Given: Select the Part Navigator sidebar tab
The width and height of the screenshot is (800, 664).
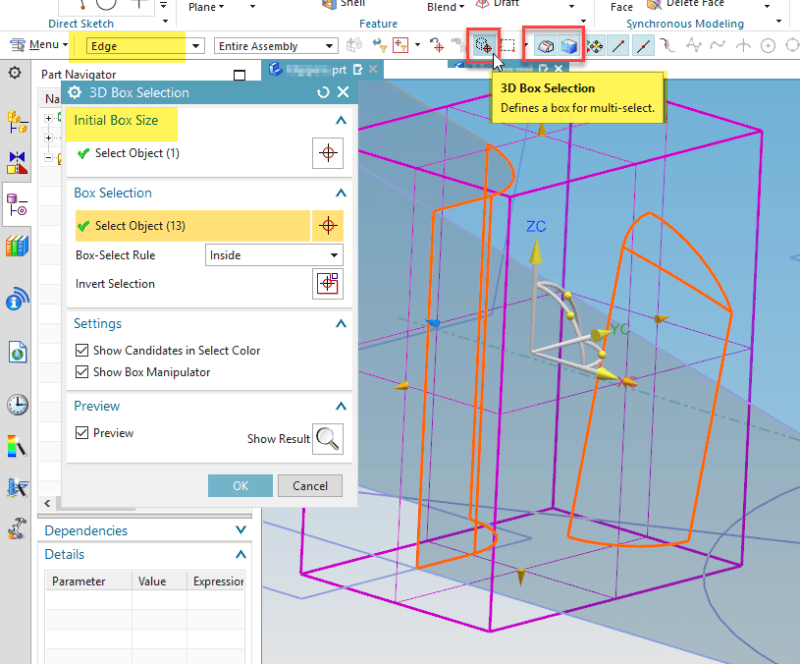Looking at the screenshot, I should pyautogui.click(x=17, y=205).
